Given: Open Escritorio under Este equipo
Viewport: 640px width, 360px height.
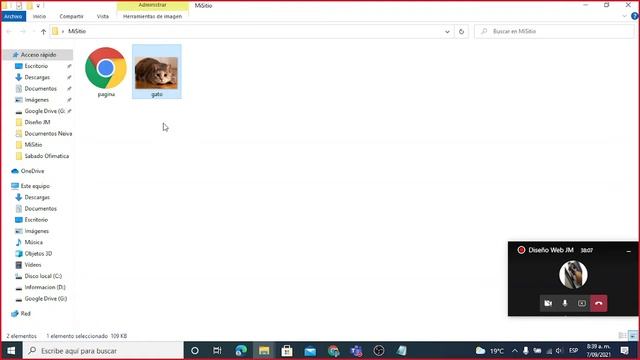Looking at the screenshot, I should click(36, 220).
